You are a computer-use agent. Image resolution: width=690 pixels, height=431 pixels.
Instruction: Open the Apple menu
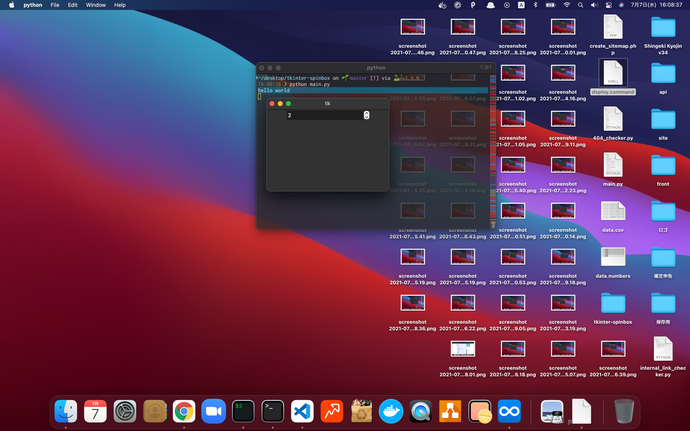tap(11, 5)
